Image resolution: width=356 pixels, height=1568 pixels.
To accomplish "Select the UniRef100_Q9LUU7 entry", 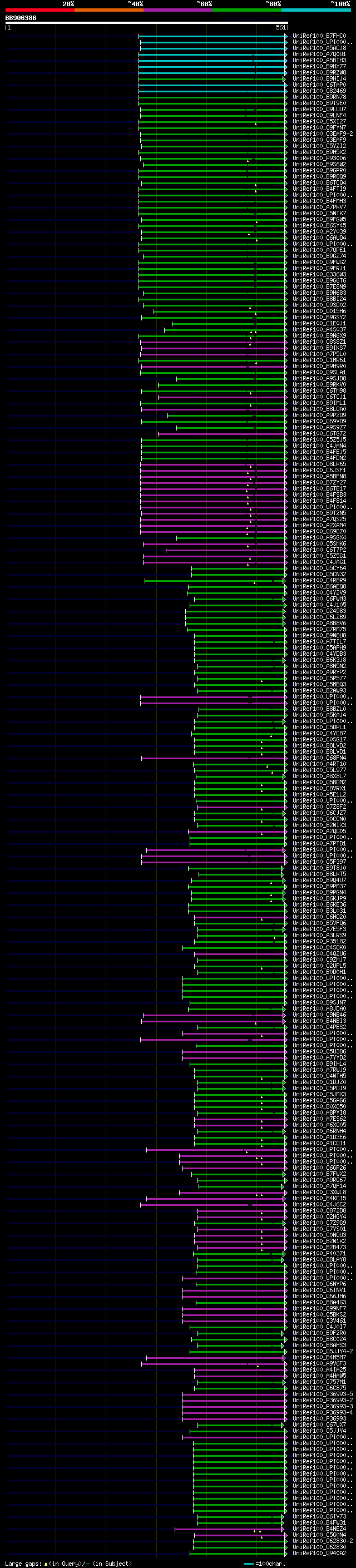I will pyautogui.click(x=319, y=109).
